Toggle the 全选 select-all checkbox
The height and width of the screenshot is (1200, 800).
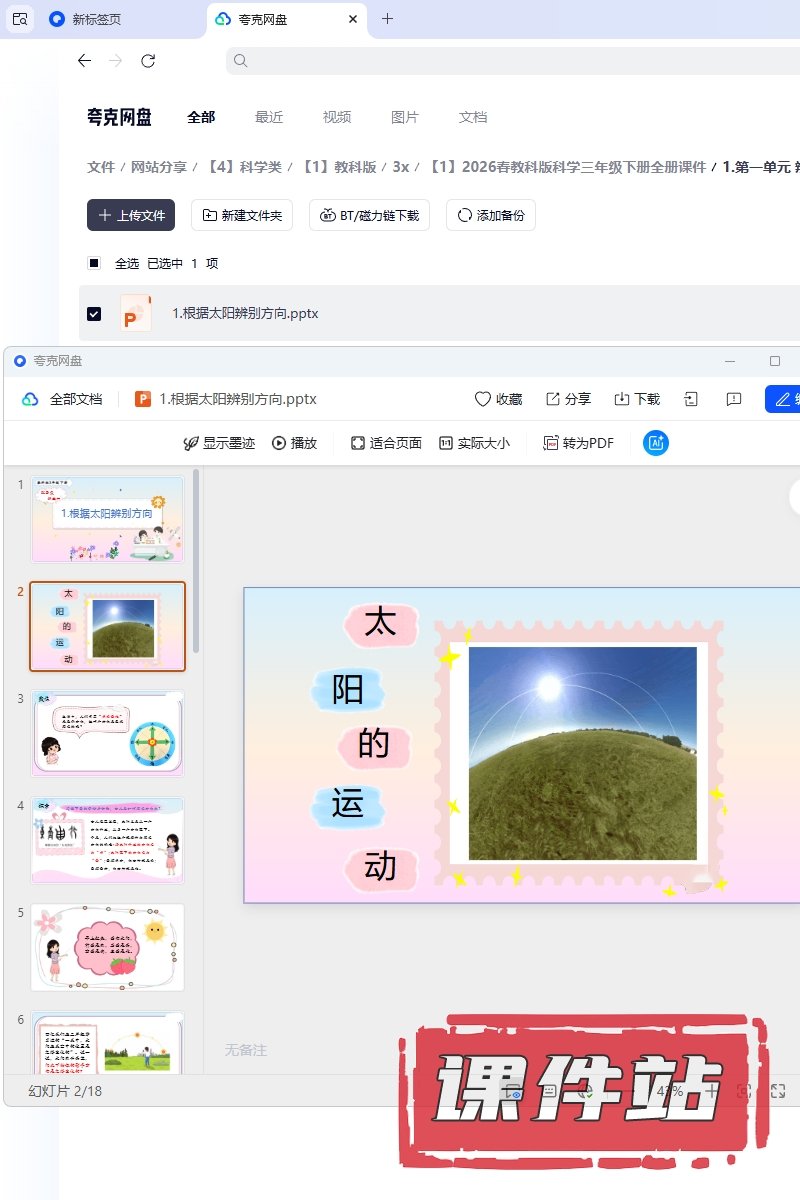[x=94, y=263]
